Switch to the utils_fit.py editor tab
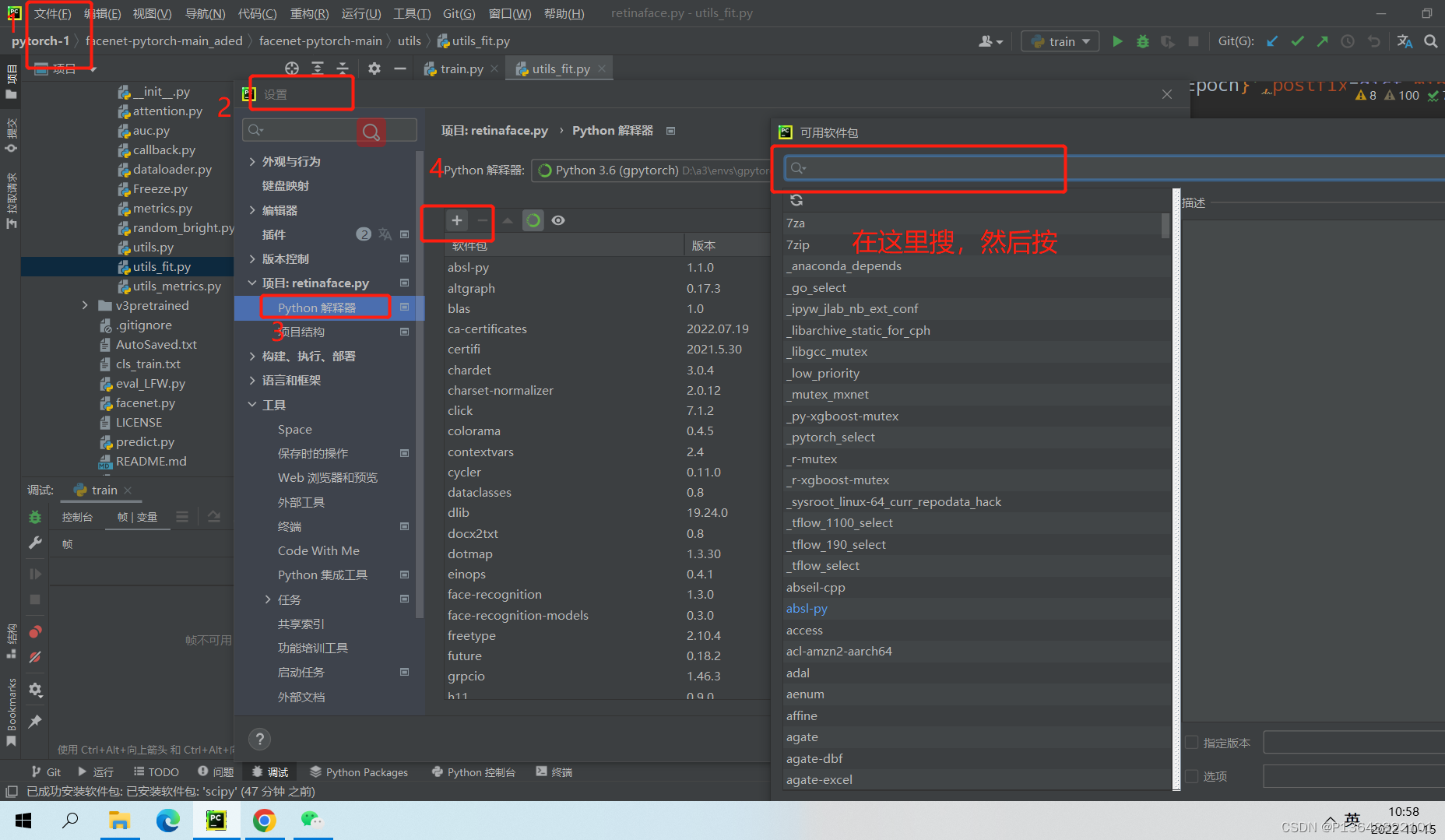The image size is (1445, 840). (561, 69)
